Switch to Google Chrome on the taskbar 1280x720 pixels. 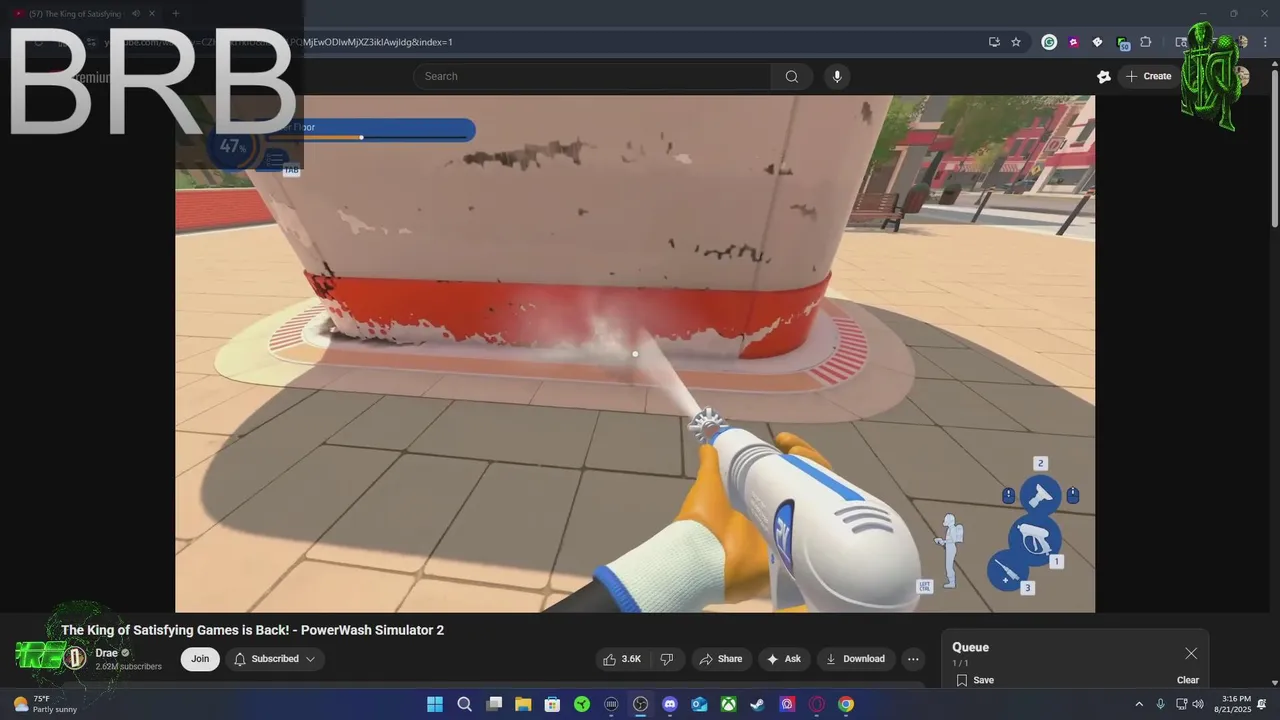coord(846,704)
